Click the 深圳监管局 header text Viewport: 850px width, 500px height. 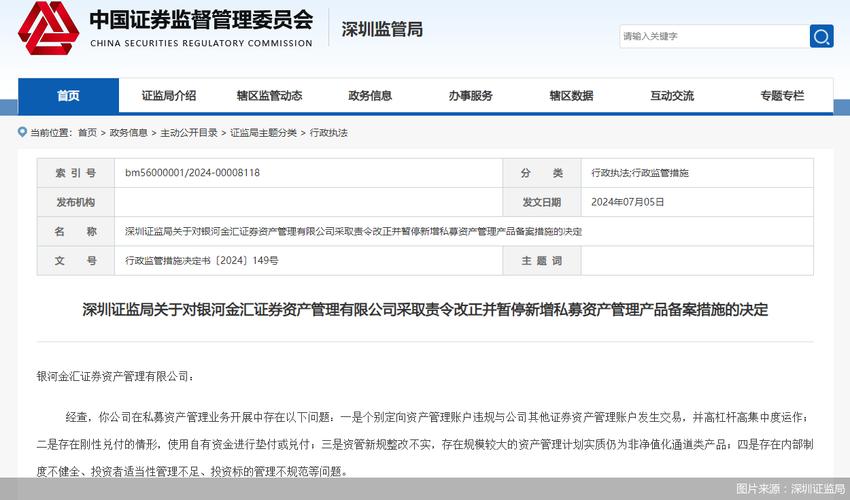pos(382,29)
